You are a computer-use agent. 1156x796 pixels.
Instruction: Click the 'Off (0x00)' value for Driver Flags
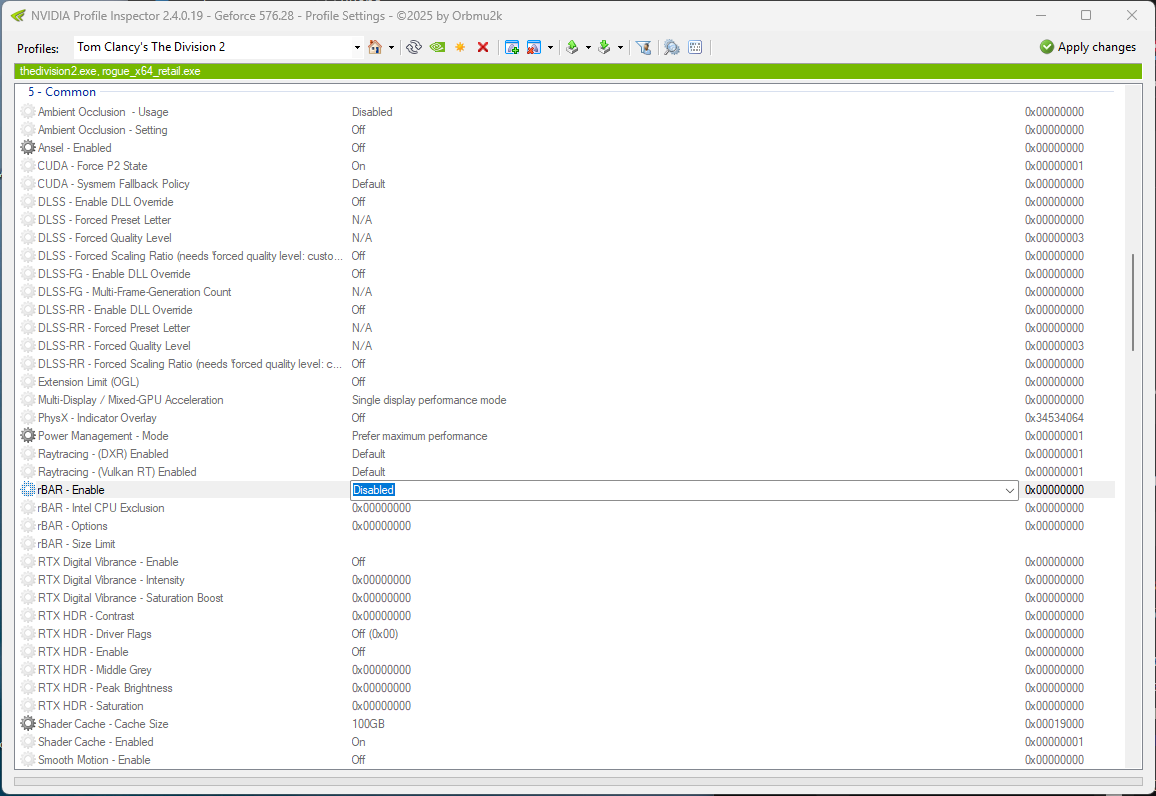tap(375, 634)
